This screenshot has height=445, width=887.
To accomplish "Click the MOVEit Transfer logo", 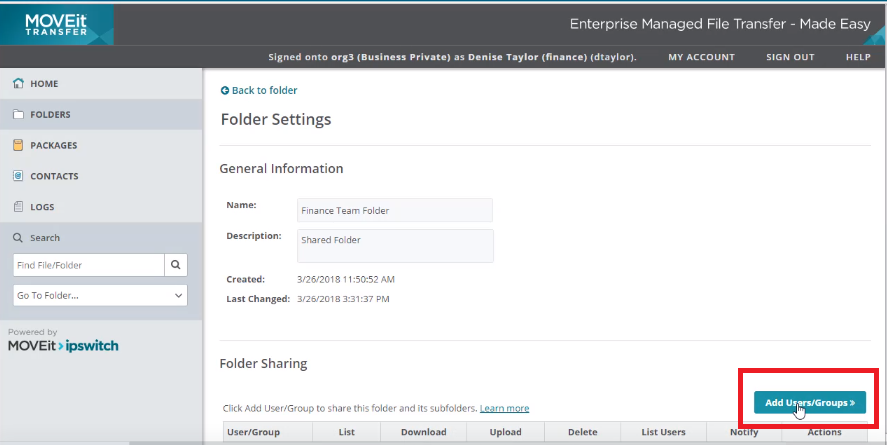I will (x=57, y=24).
